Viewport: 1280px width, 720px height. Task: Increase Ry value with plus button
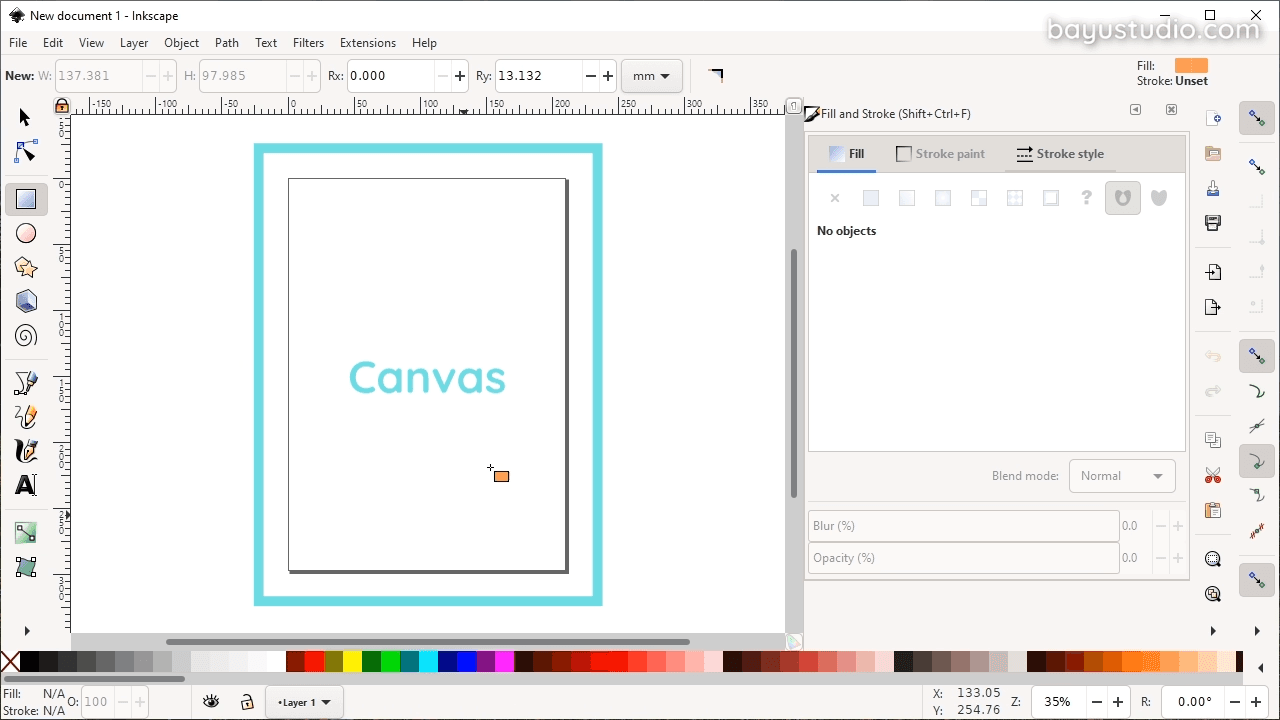coord(608,76)
